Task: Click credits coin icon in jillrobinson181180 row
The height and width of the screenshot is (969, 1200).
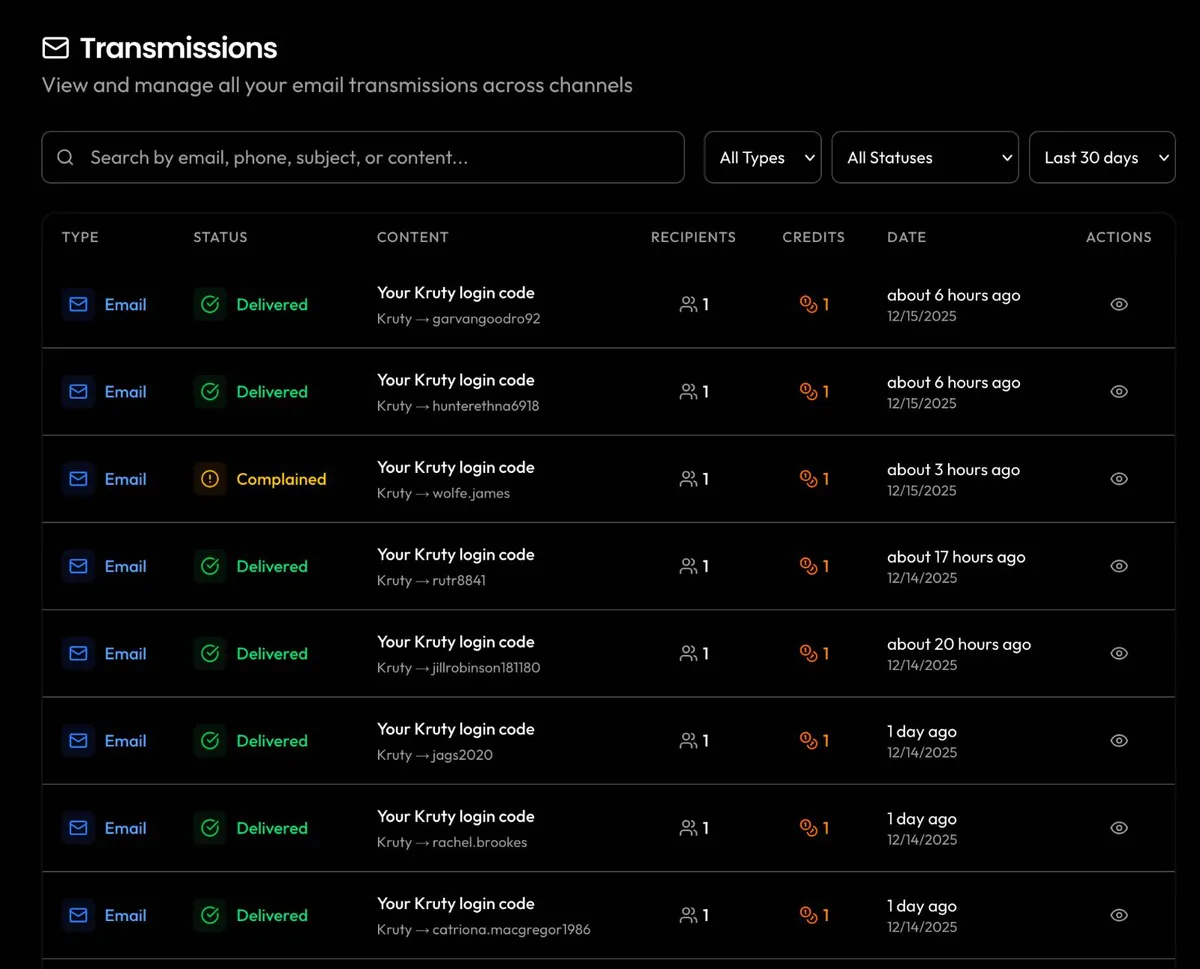Action: (809, 653)
